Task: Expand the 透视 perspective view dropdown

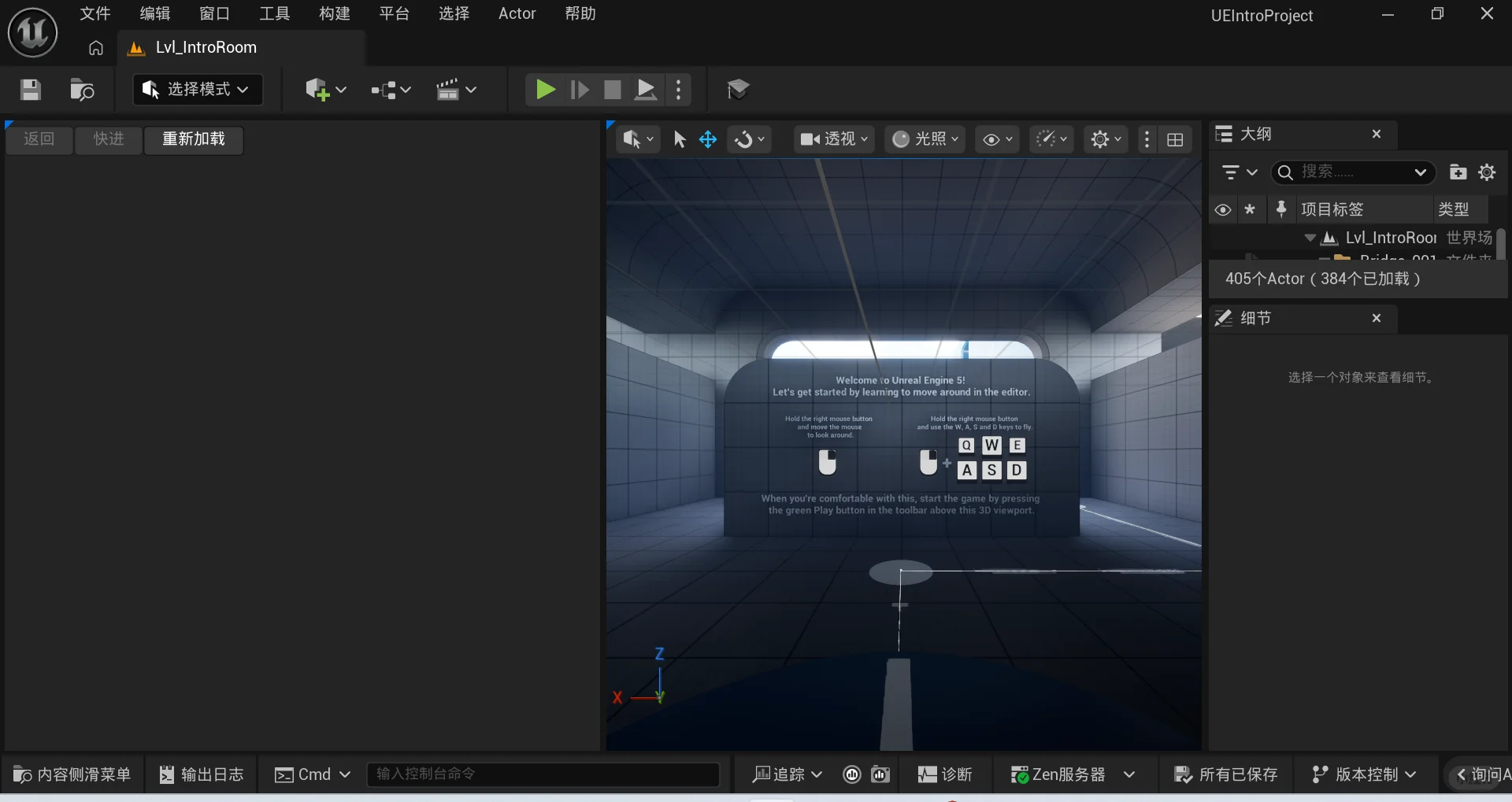Action: [834, 139]
